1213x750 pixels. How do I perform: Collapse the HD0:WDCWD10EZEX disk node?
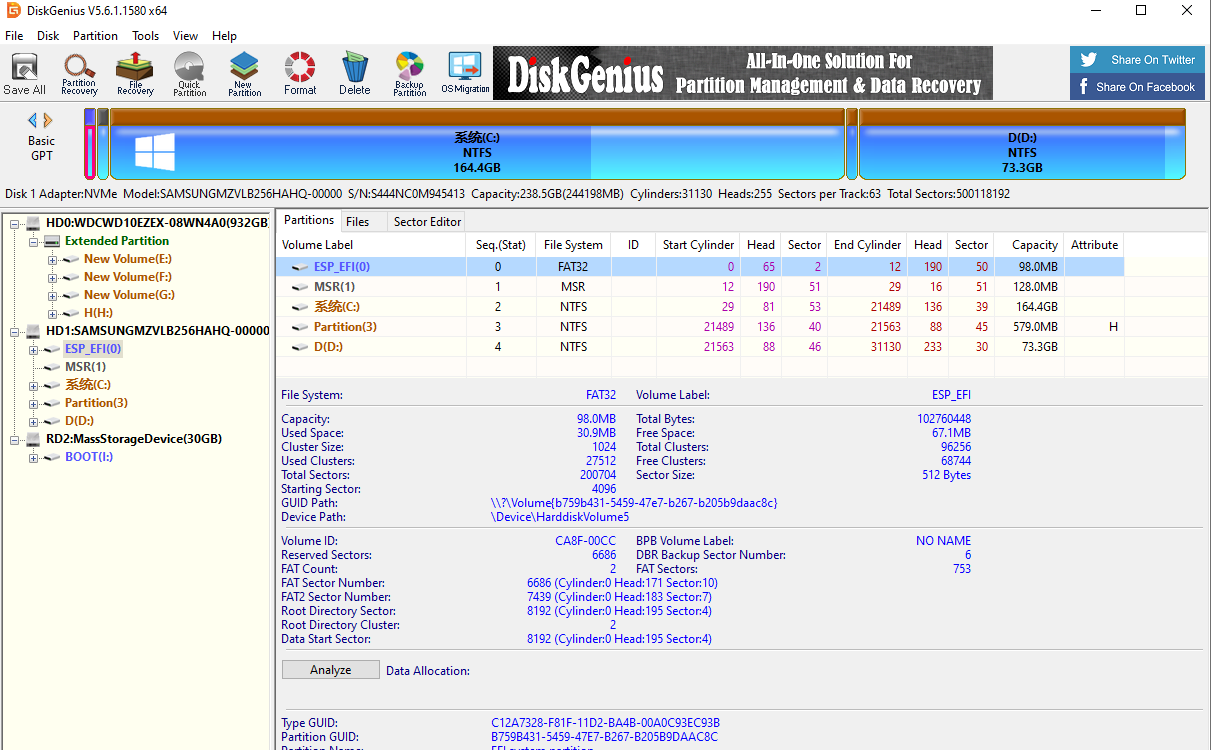tap(15, 223)
